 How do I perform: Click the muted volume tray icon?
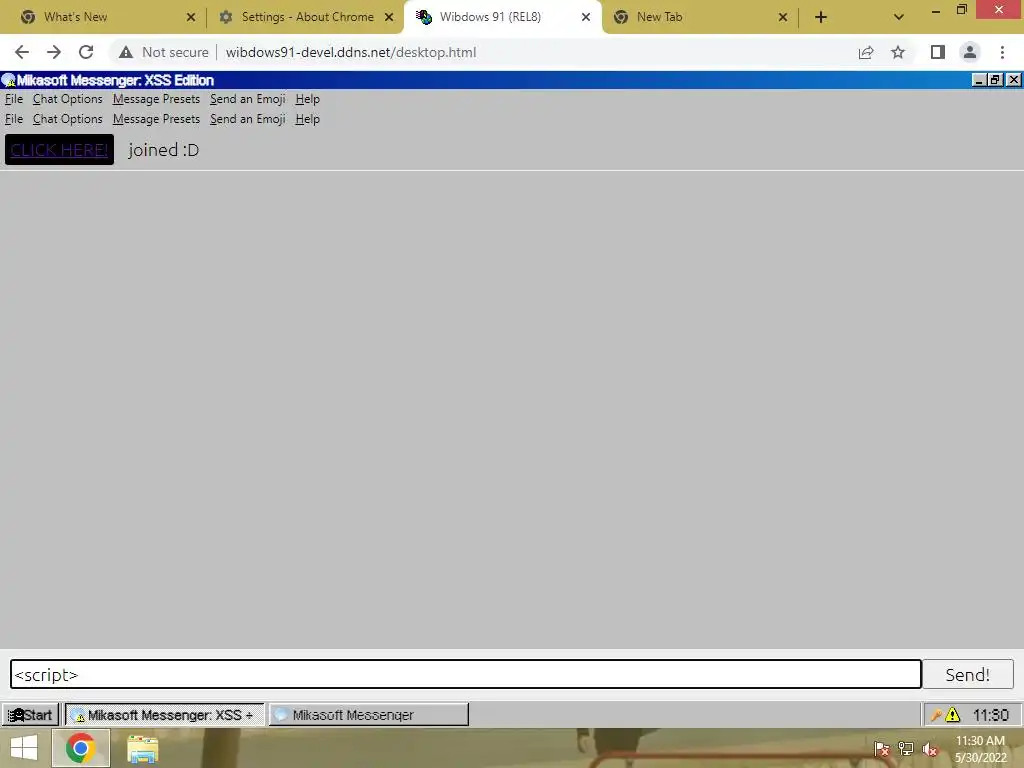coord(930,749)
